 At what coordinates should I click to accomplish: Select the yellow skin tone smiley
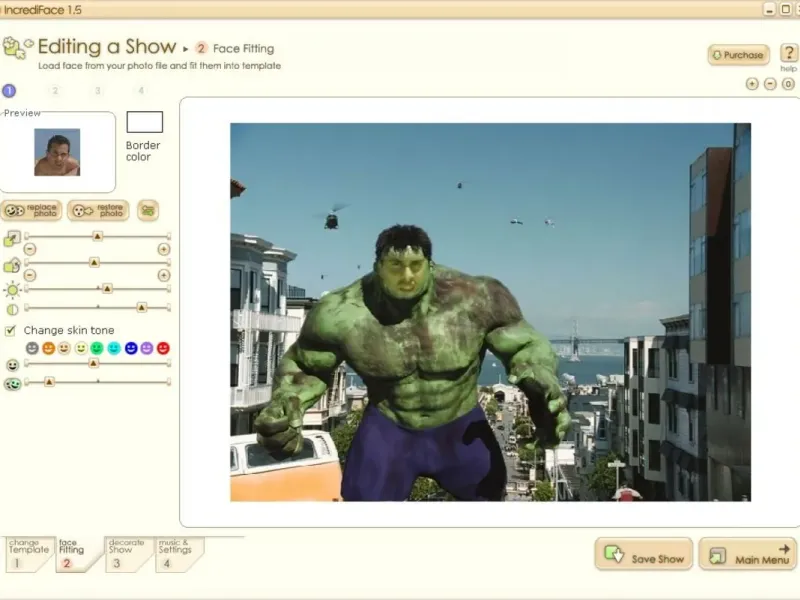click(81, 348)
